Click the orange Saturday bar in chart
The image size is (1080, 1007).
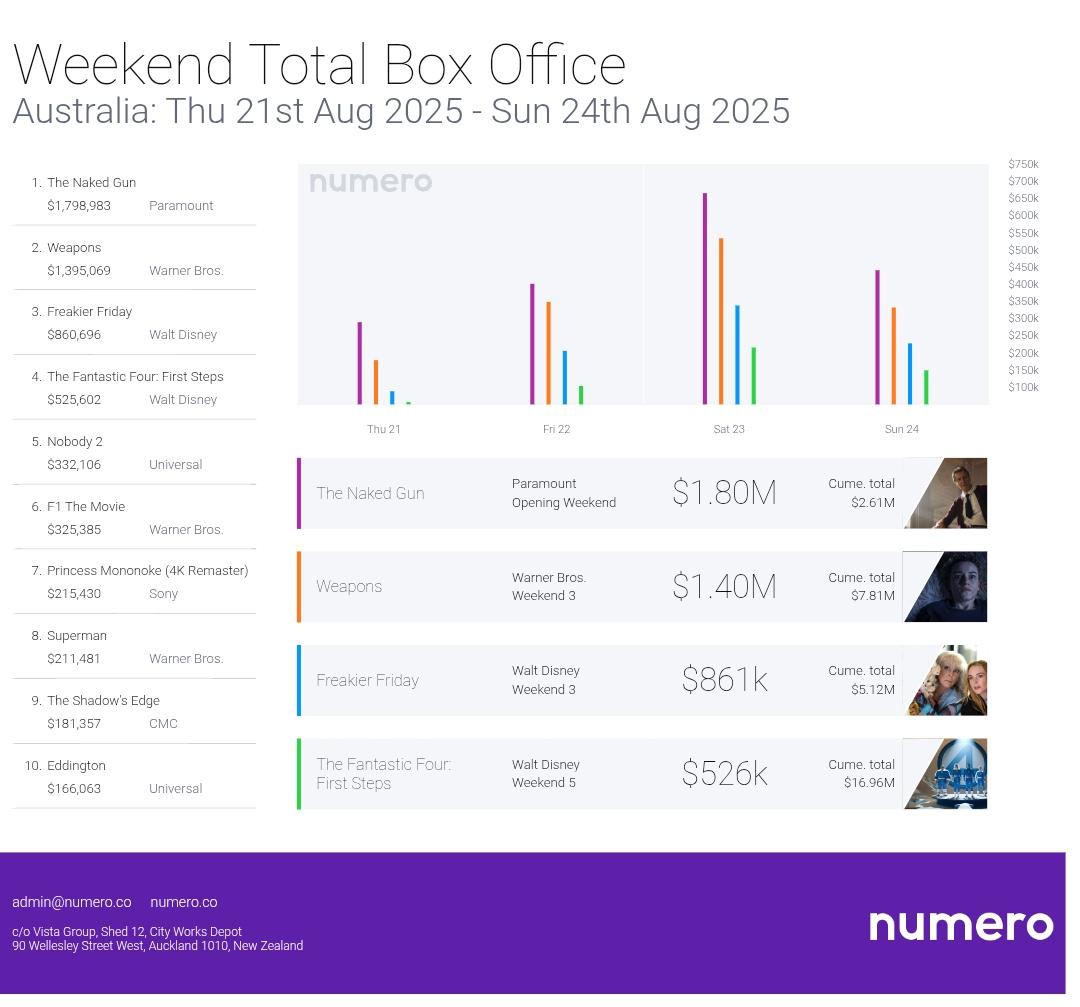coord(721,321)
